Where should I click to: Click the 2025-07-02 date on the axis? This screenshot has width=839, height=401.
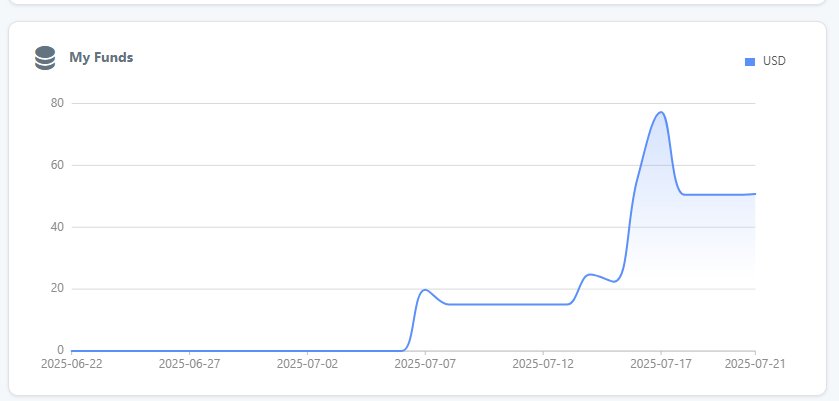[x=307, y=364]
